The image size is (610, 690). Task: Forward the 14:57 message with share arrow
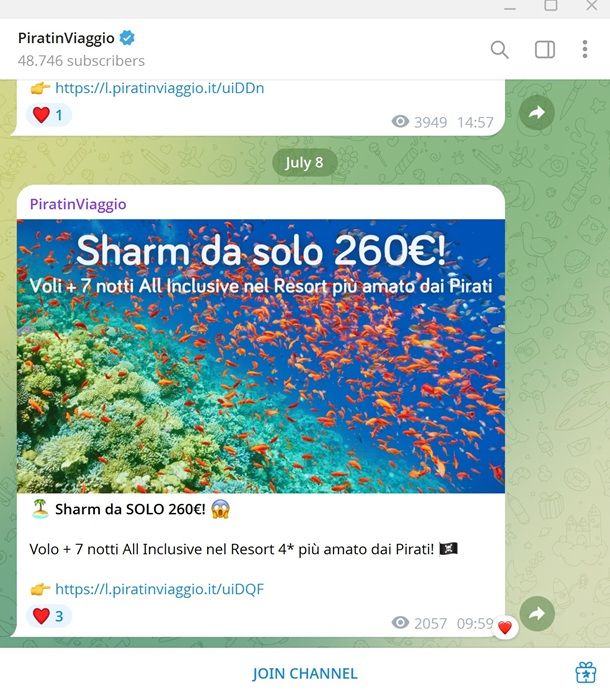click(537, 113)
